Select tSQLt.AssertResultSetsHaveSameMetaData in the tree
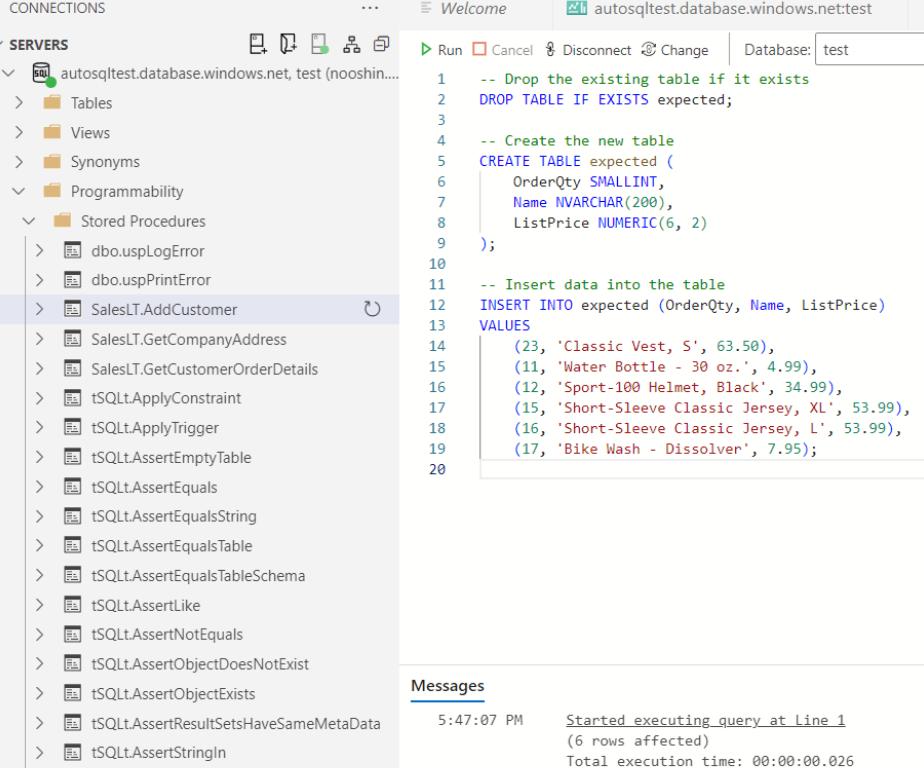The height and width of the screenshot is (768, 924). tap(236, 723)
